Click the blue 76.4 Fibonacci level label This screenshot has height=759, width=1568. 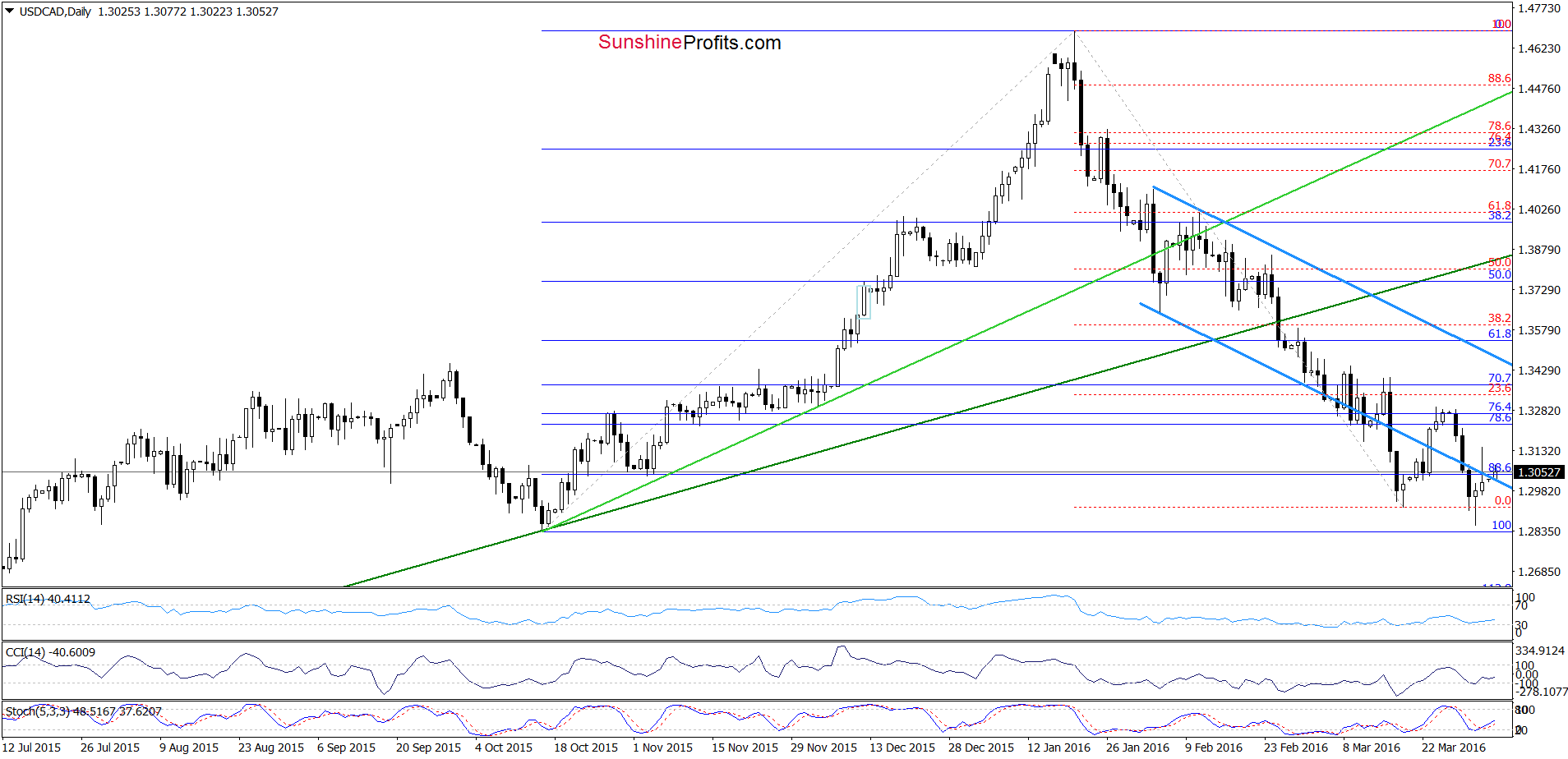[1499, 407]
